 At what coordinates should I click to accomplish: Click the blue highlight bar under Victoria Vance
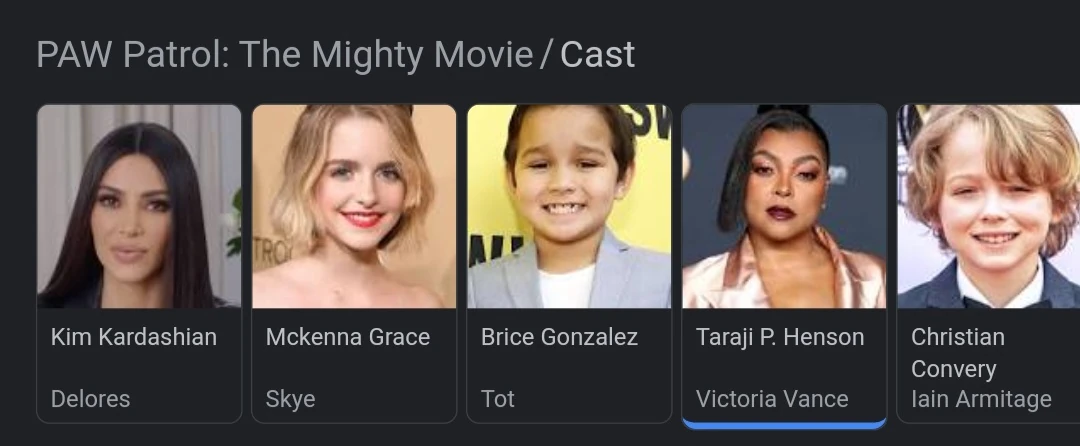(784, 424)
